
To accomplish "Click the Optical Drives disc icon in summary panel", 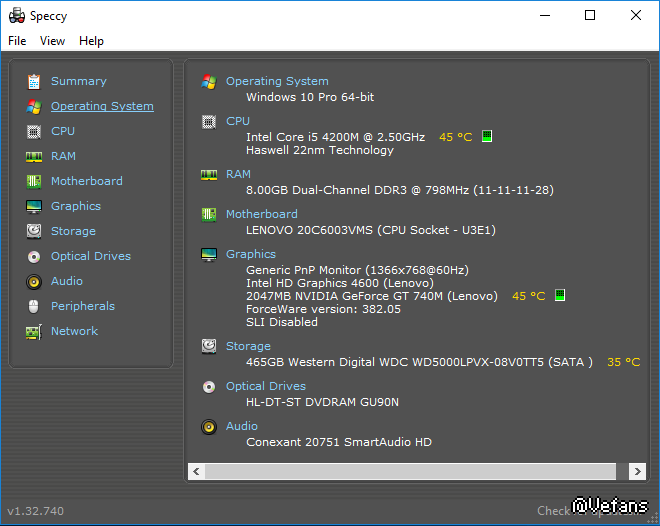I will pos(209,387).
